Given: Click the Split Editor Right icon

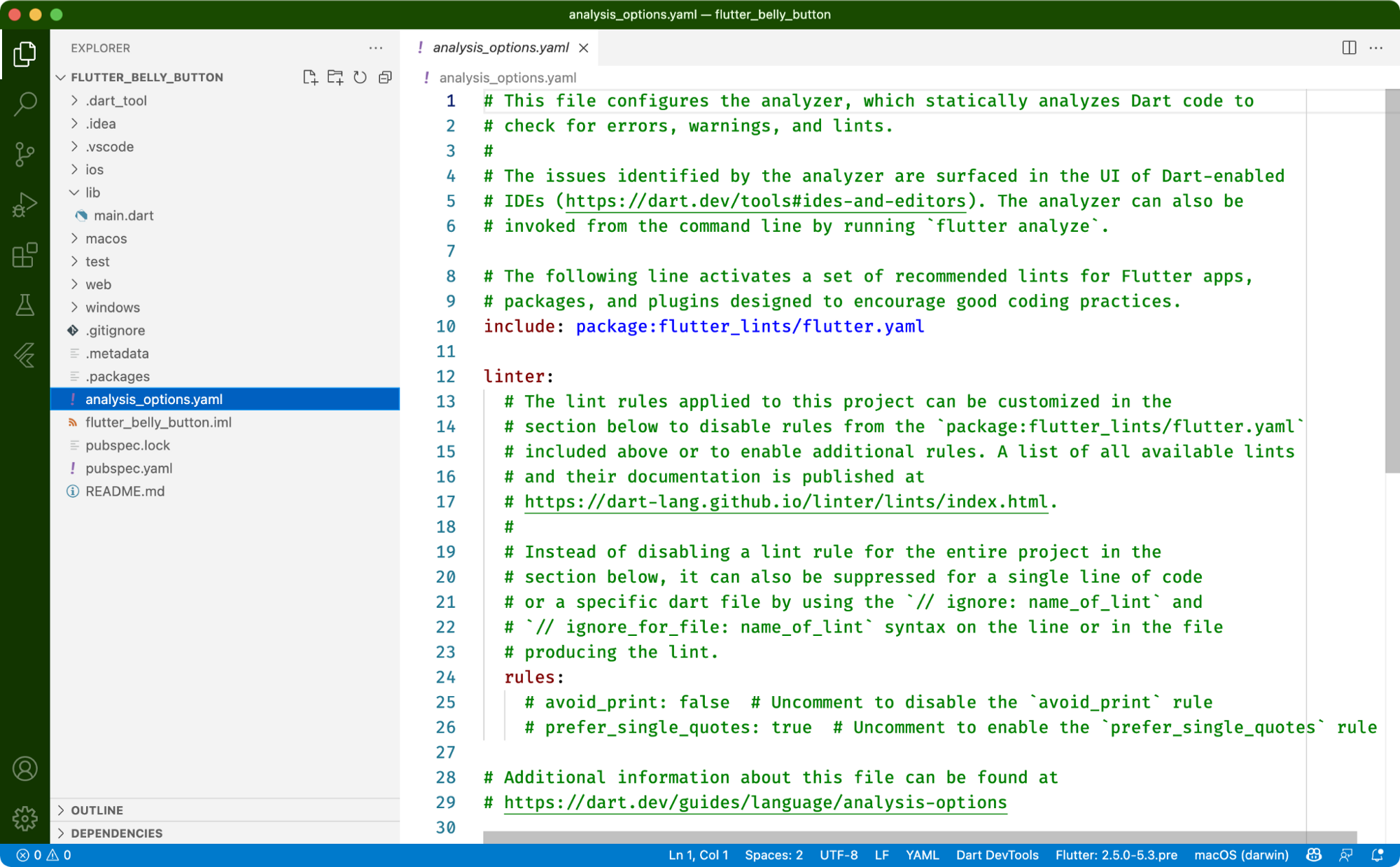Looking at the screenshot, I should click(x=1349, y=48).
